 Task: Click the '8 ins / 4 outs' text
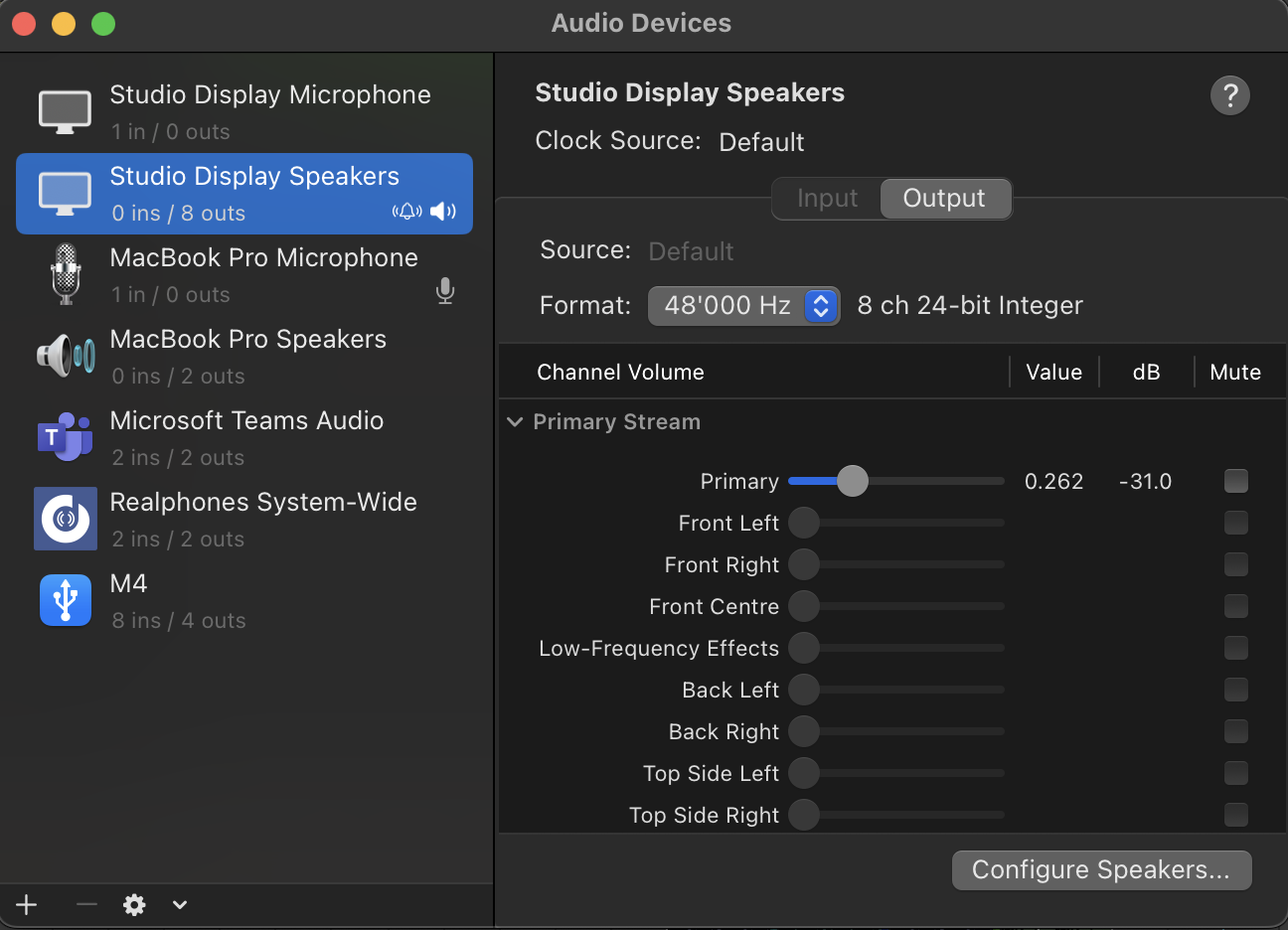(179, 621)
